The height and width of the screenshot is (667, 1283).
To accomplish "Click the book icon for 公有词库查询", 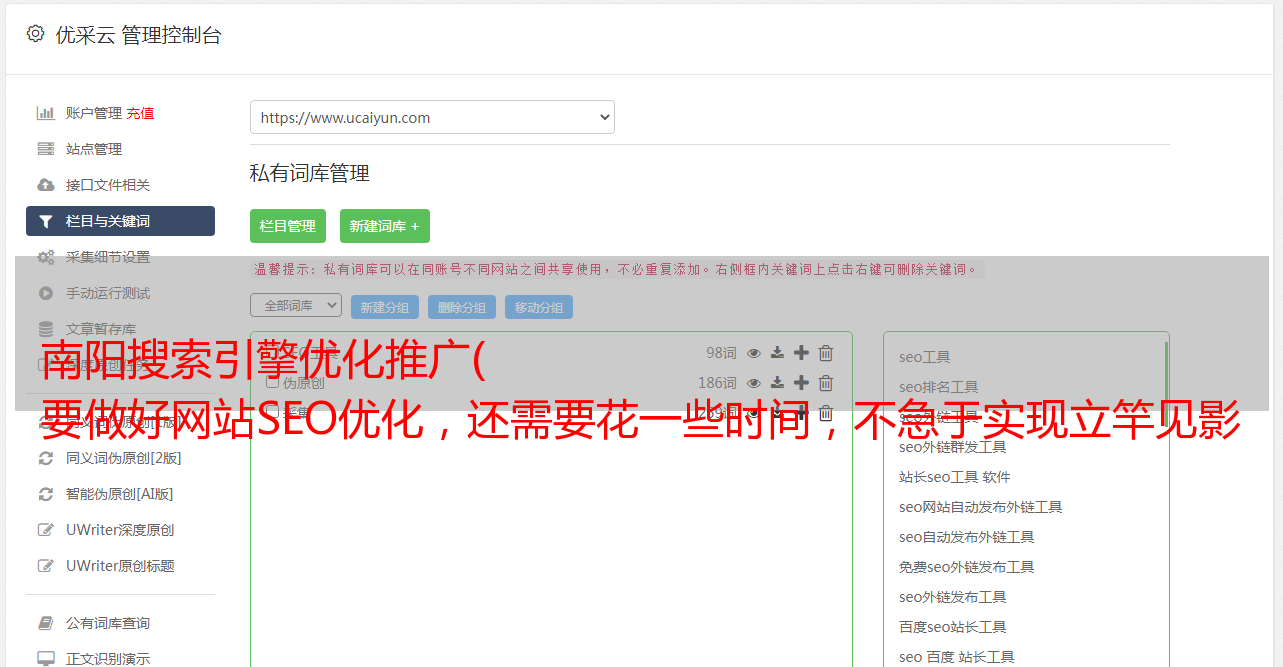I will [46, 623].
